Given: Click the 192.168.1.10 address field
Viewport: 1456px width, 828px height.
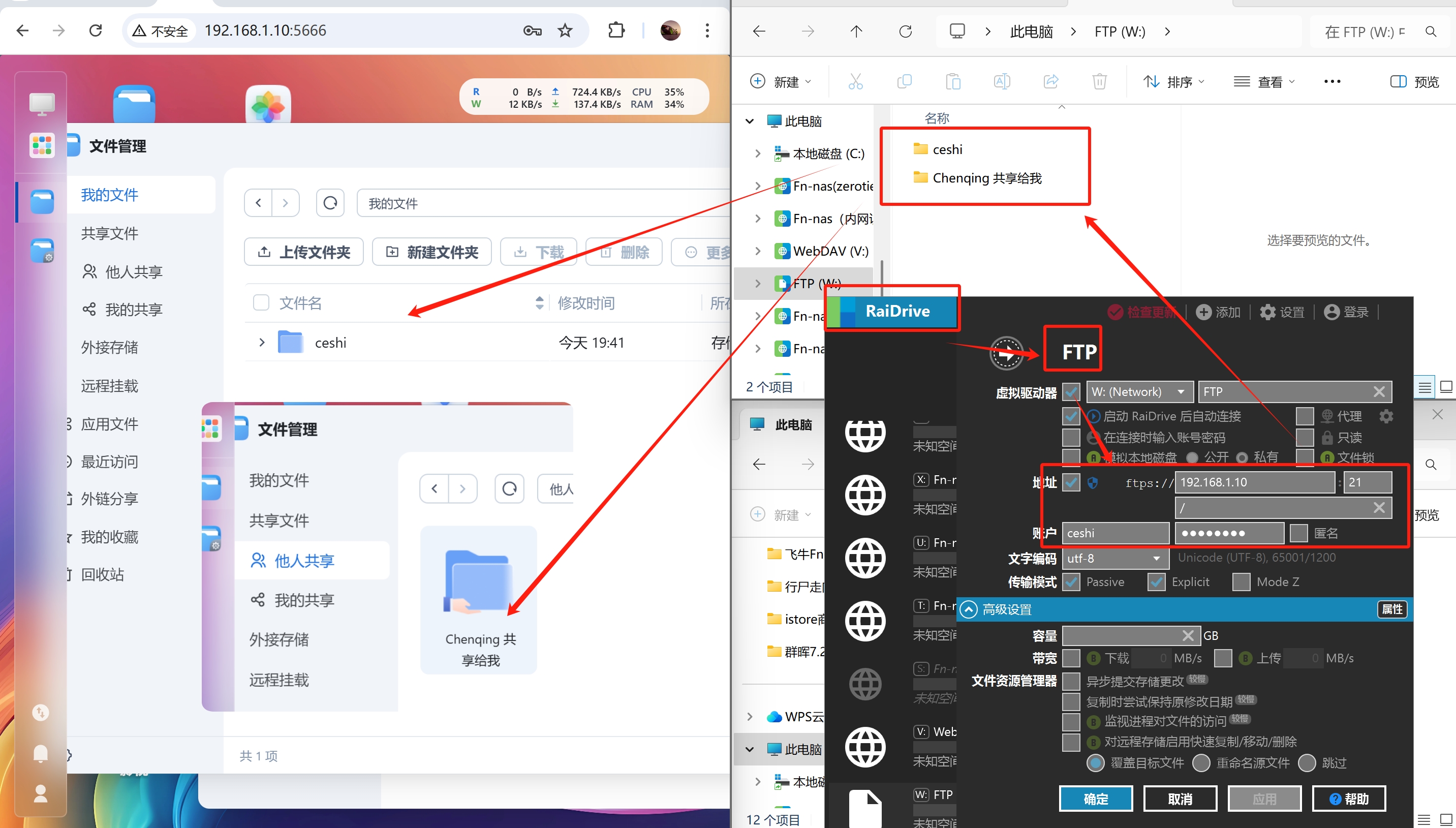Looking at the screenshot, I should 1255,482.
